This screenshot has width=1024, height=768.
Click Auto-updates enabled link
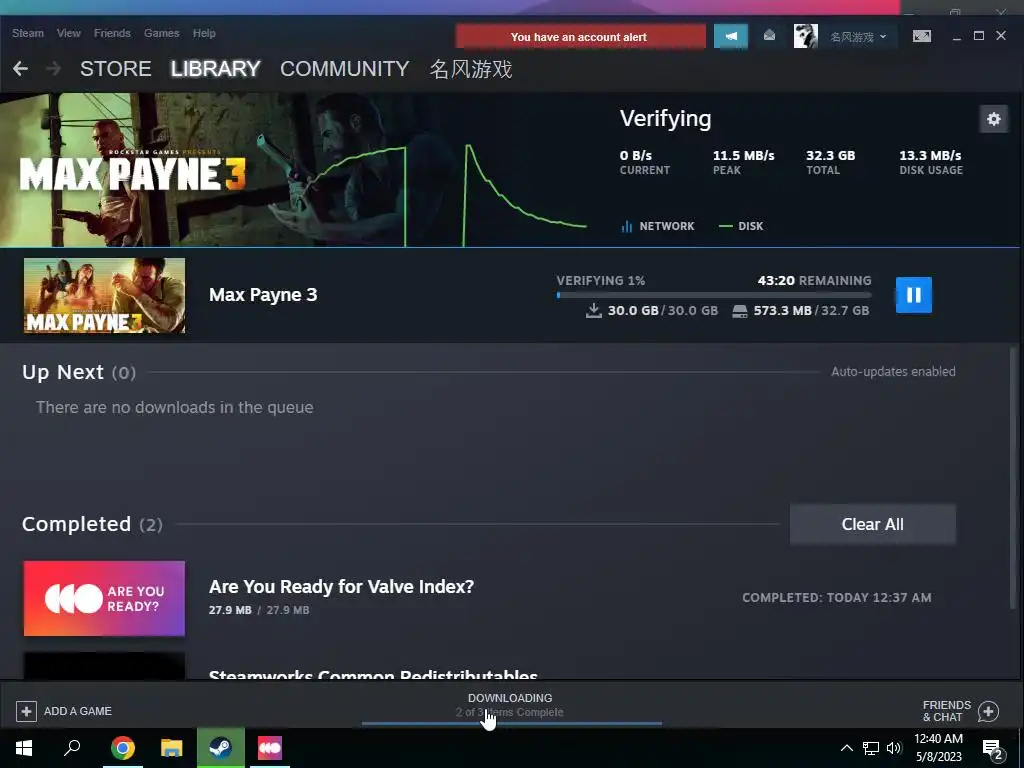coord(893,372)
